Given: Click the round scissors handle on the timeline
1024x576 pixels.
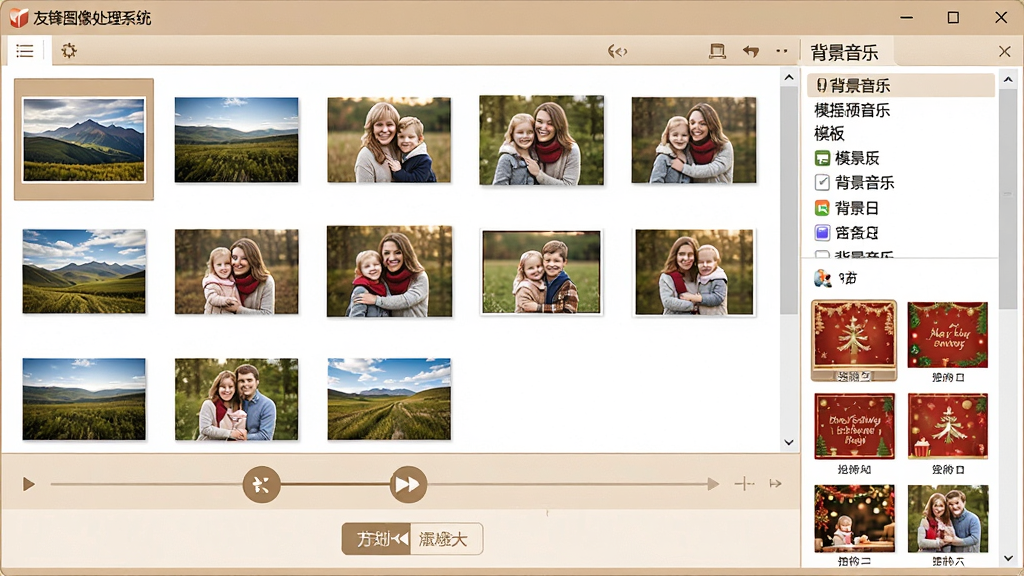Looking at the screenshot, I should pos(261,485).
